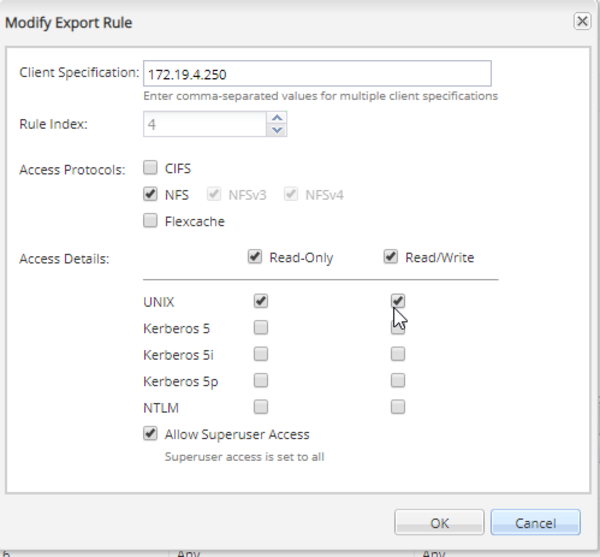
Task: Uncheck Allow Superuser Access
Action: [150, 434]
